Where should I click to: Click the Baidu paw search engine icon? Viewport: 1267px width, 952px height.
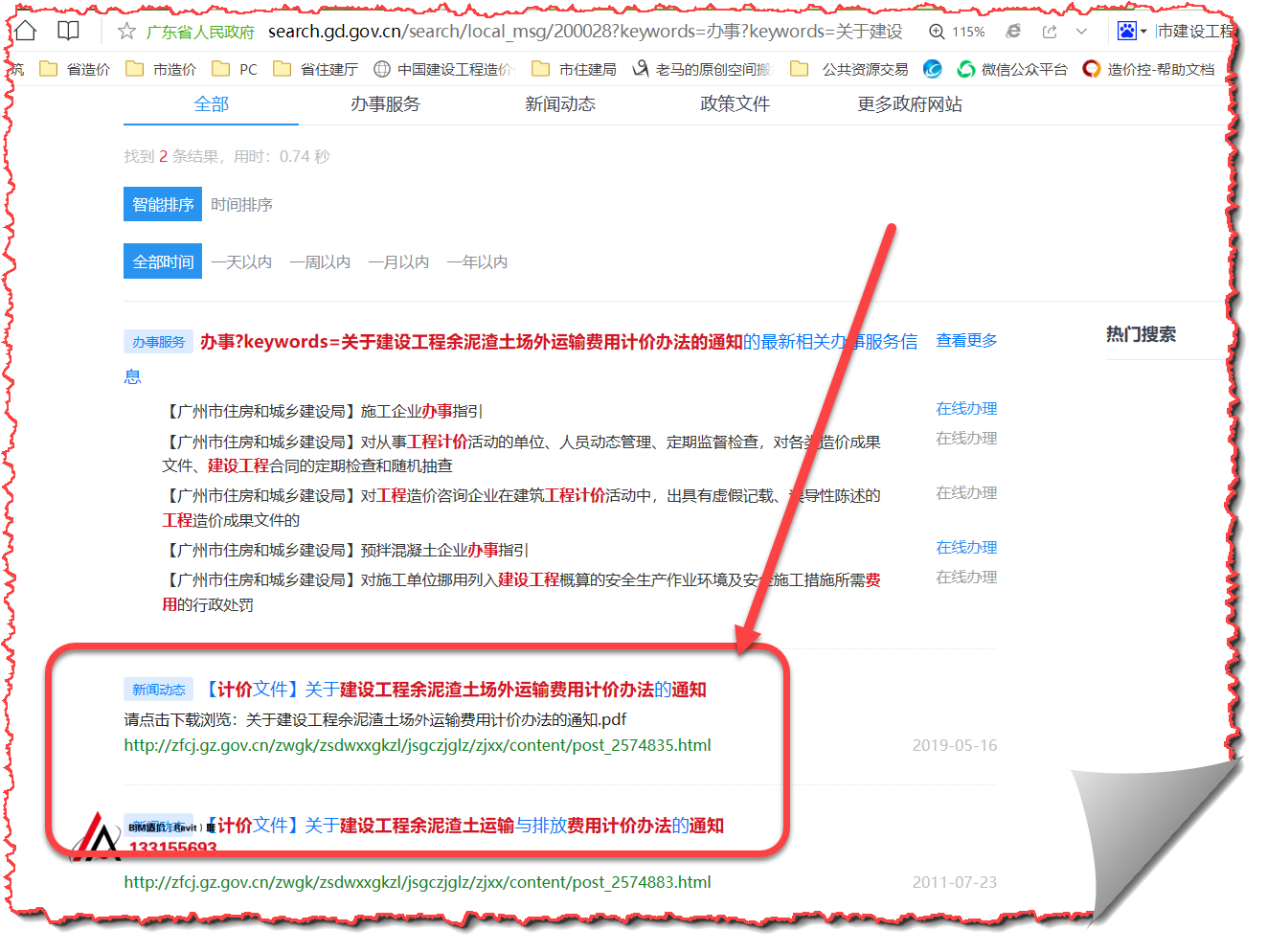pos(1127,32)
